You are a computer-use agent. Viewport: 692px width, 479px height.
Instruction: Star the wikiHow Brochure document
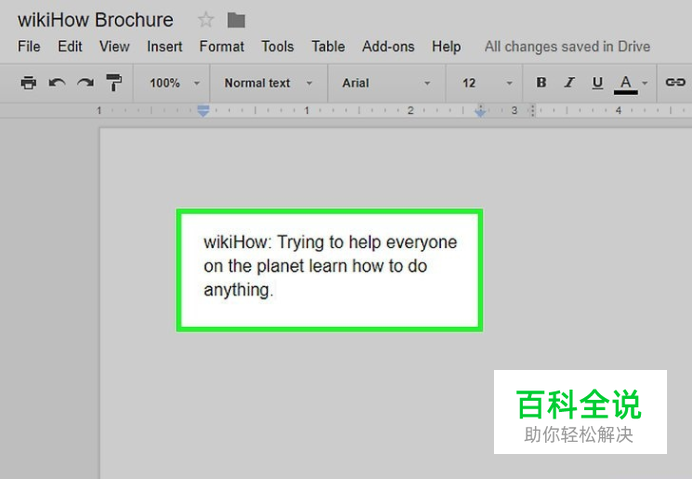click(x=206, y=20)
